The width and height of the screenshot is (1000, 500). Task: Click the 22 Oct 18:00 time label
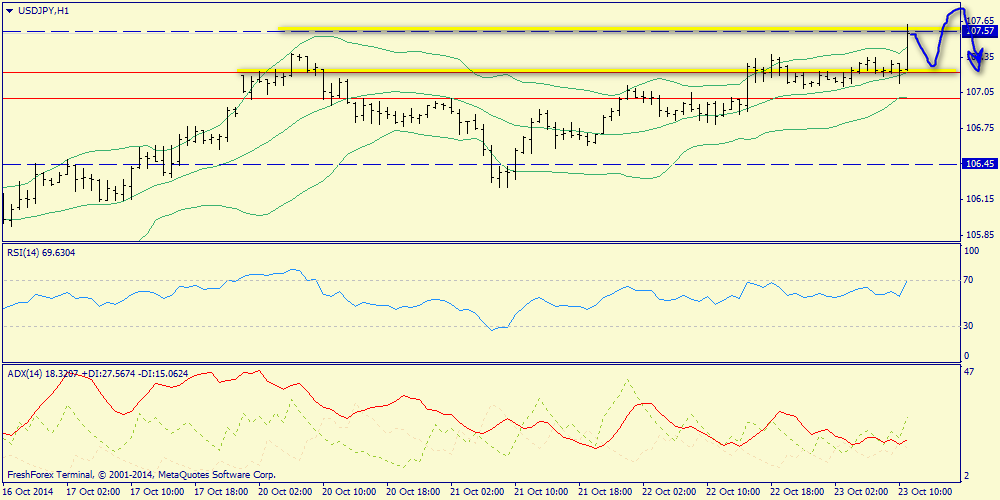pyautogui.click(x=797, y=492)
